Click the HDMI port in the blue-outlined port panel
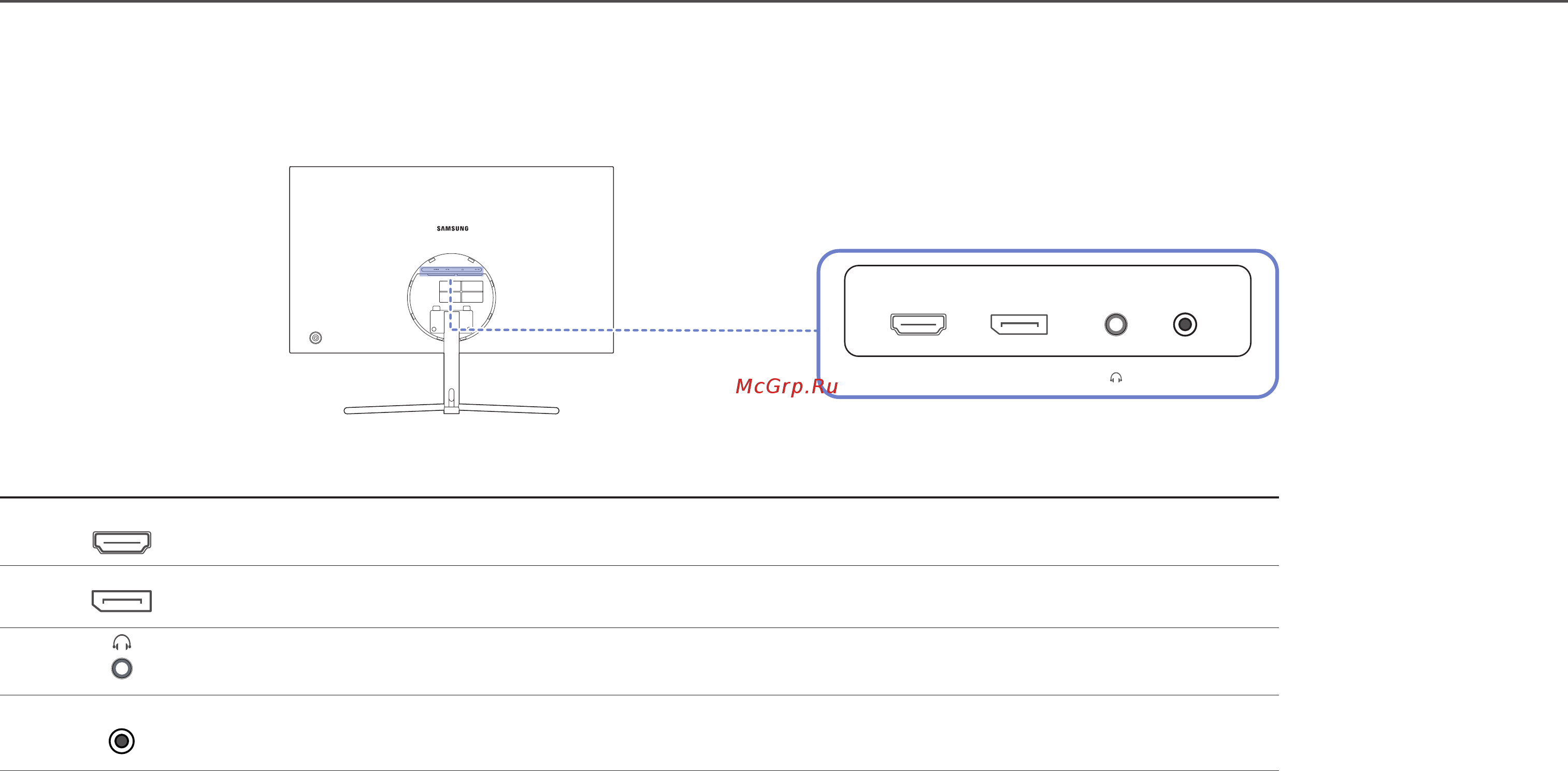Image resolution: width=1568 pixels, height=771 pixels. (x=918, y=324)
